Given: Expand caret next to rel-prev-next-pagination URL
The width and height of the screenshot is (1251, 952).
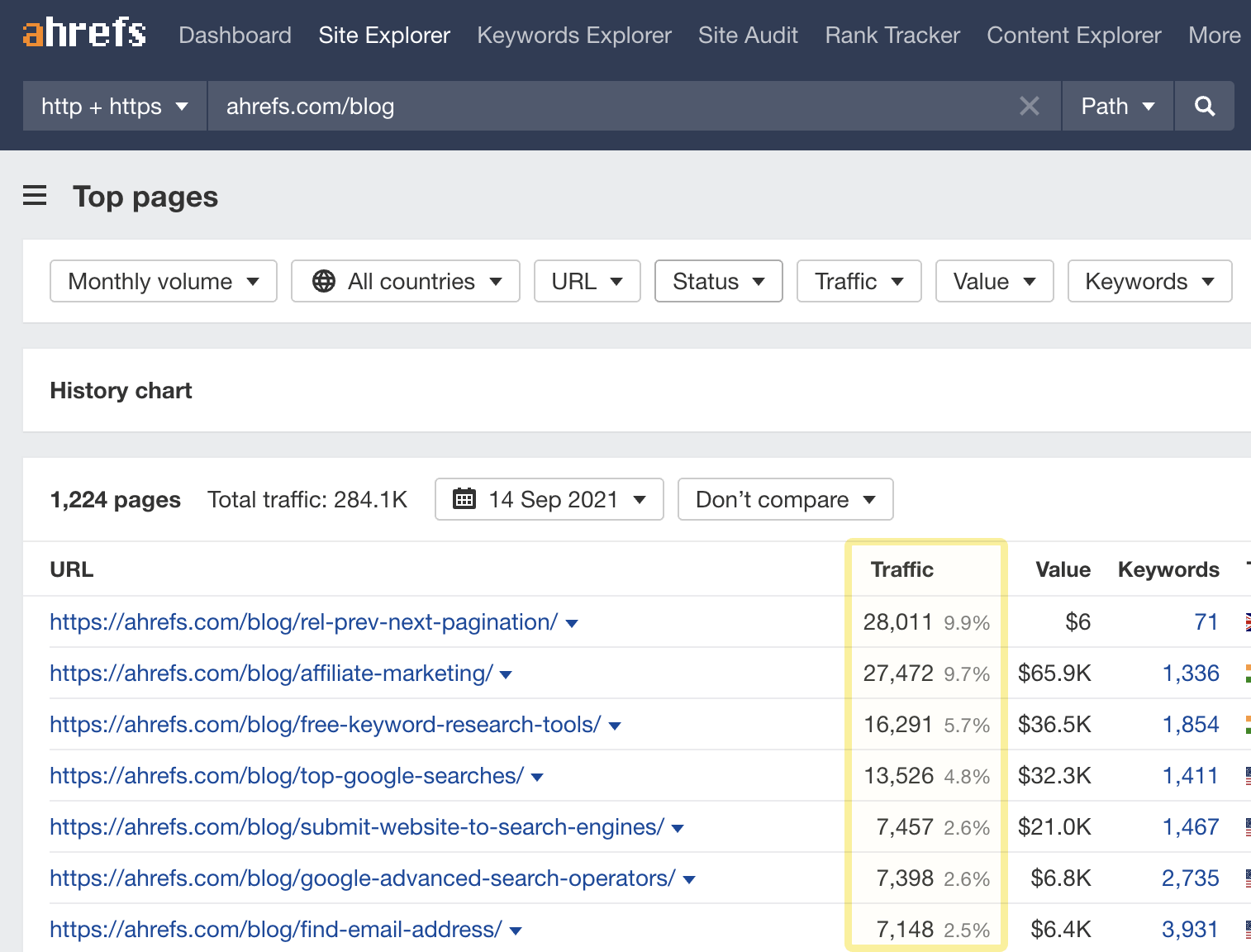Looking at the screenshot, I should [572, 624].
